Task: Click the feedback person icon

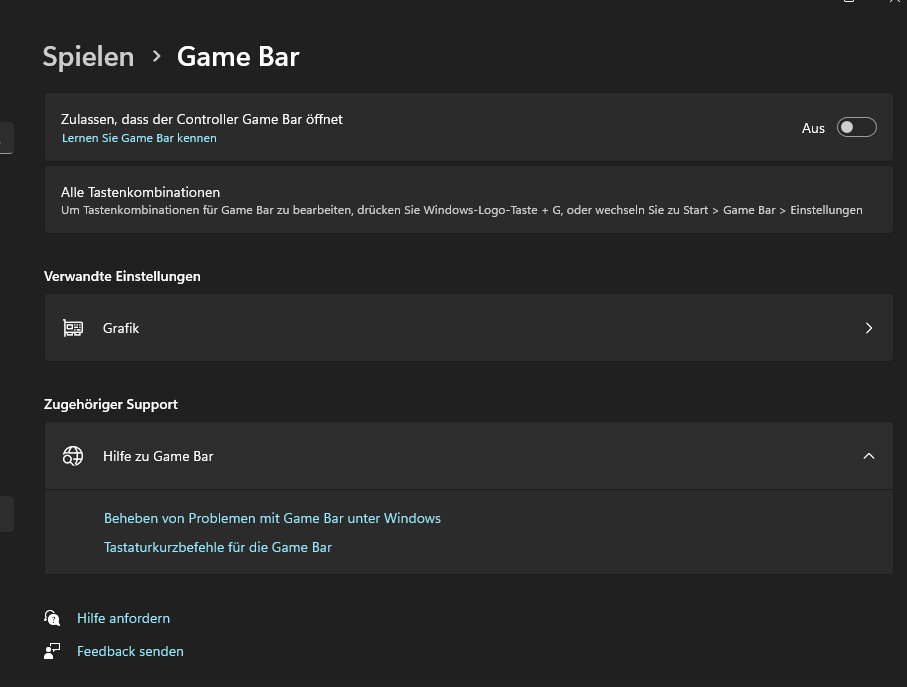Action: 52,651
